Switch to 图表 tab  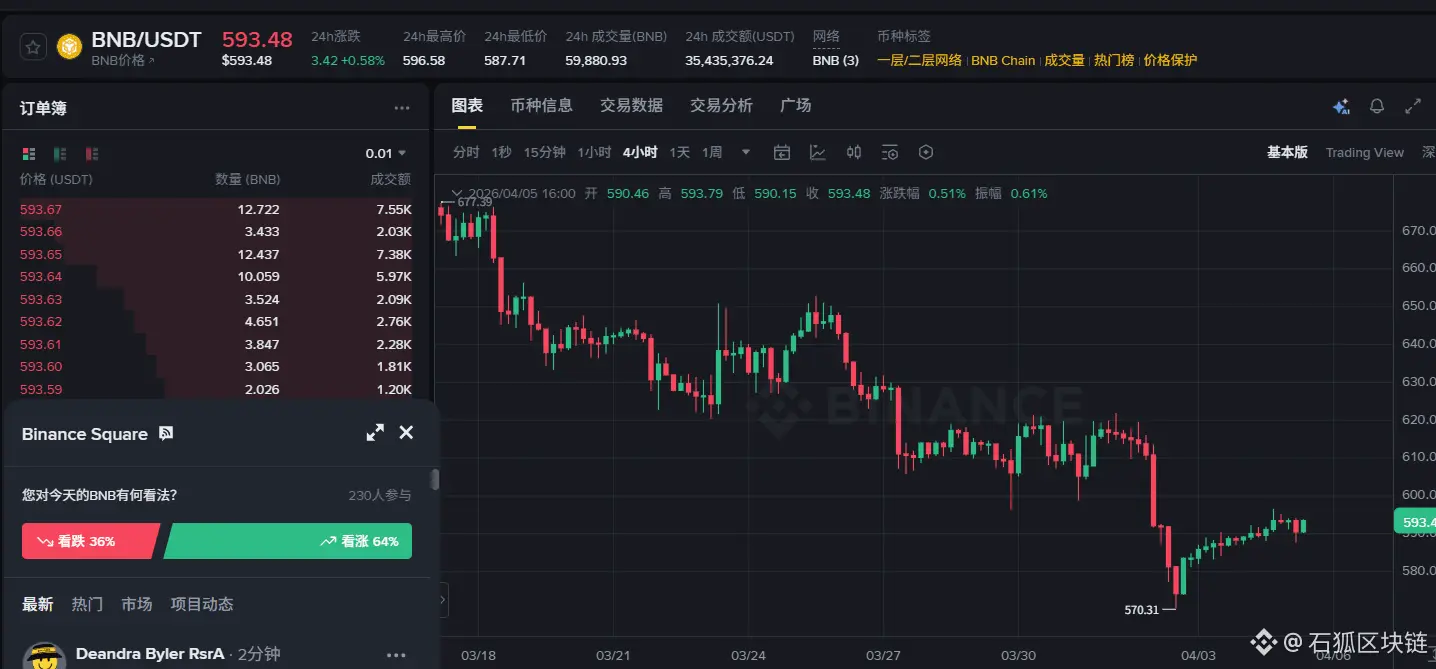[467, 105]
